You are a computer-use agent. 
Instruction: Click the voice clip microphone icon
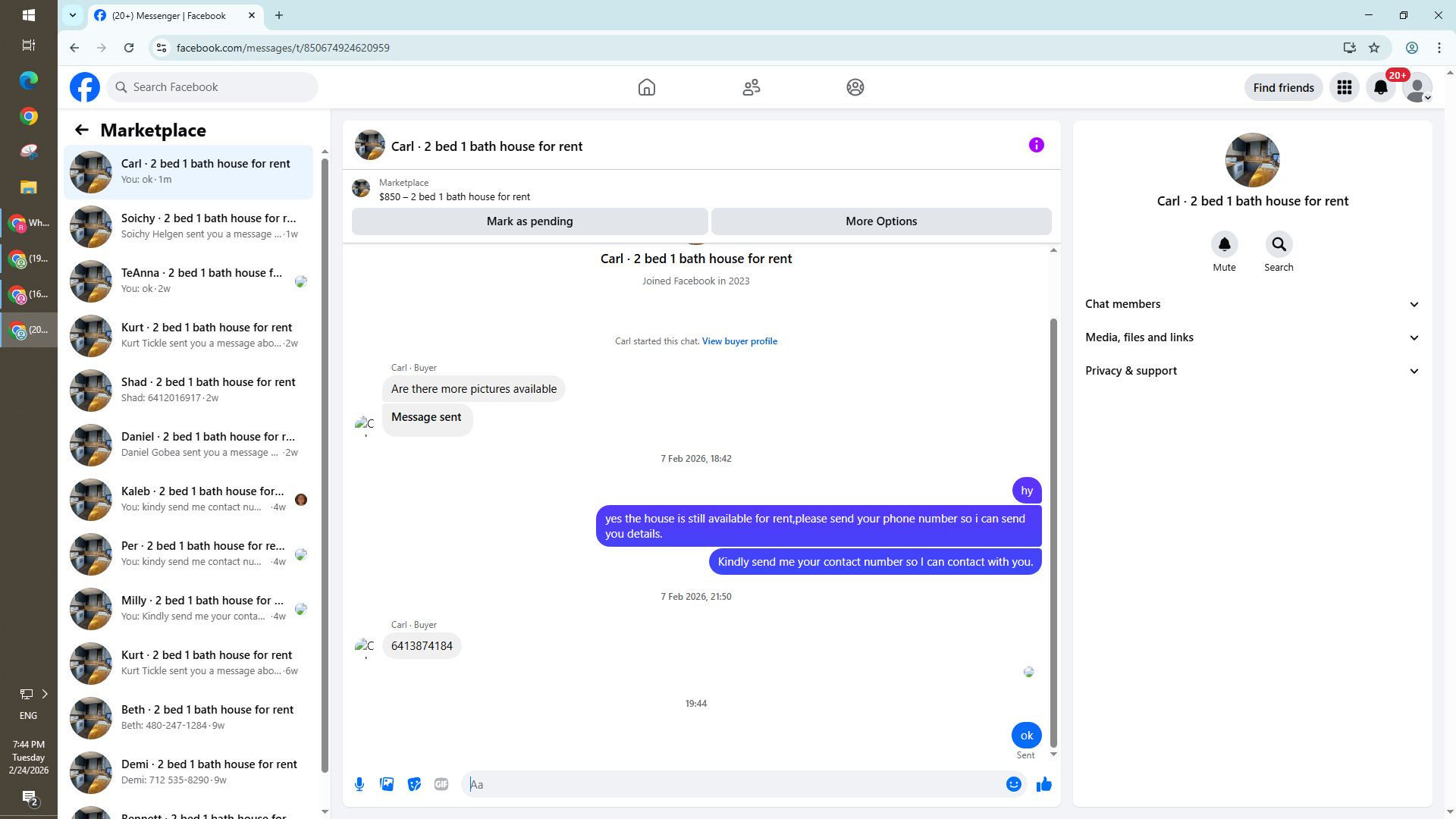(x=359, y=784)
